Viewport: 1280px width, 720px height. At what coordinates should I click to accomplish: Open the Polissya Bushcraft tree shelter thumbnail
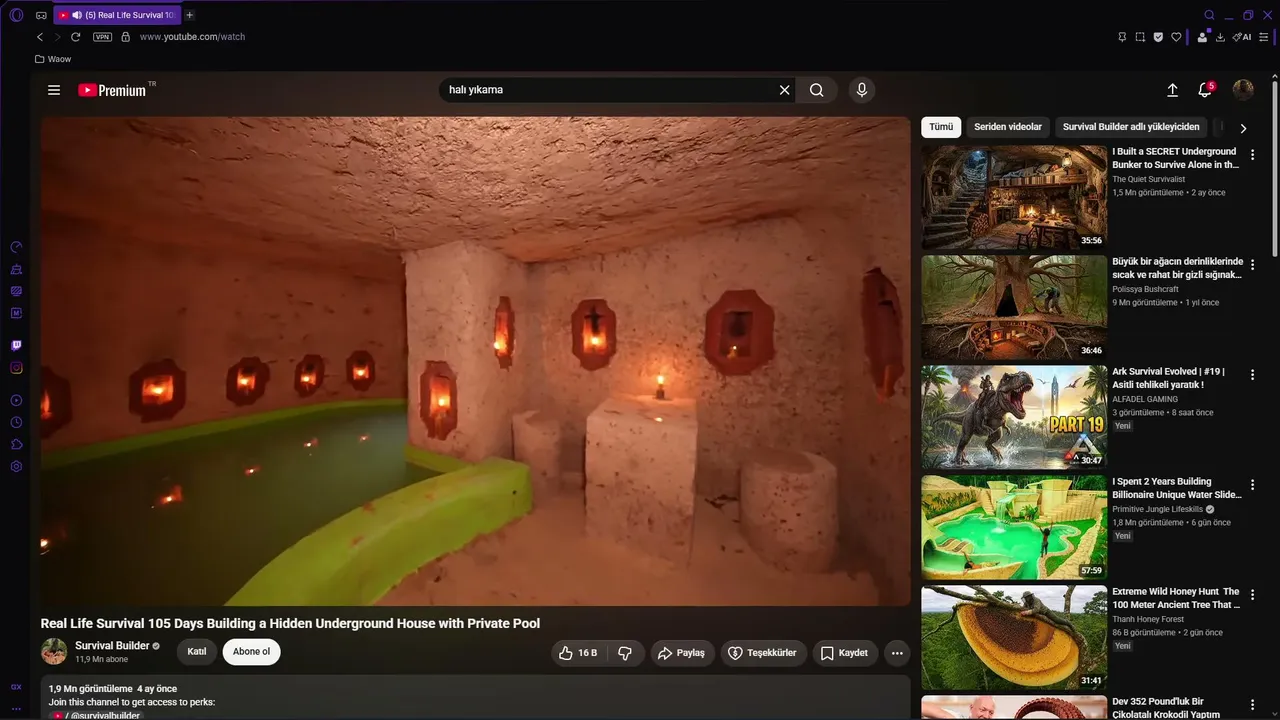[x=1014, y=307]
